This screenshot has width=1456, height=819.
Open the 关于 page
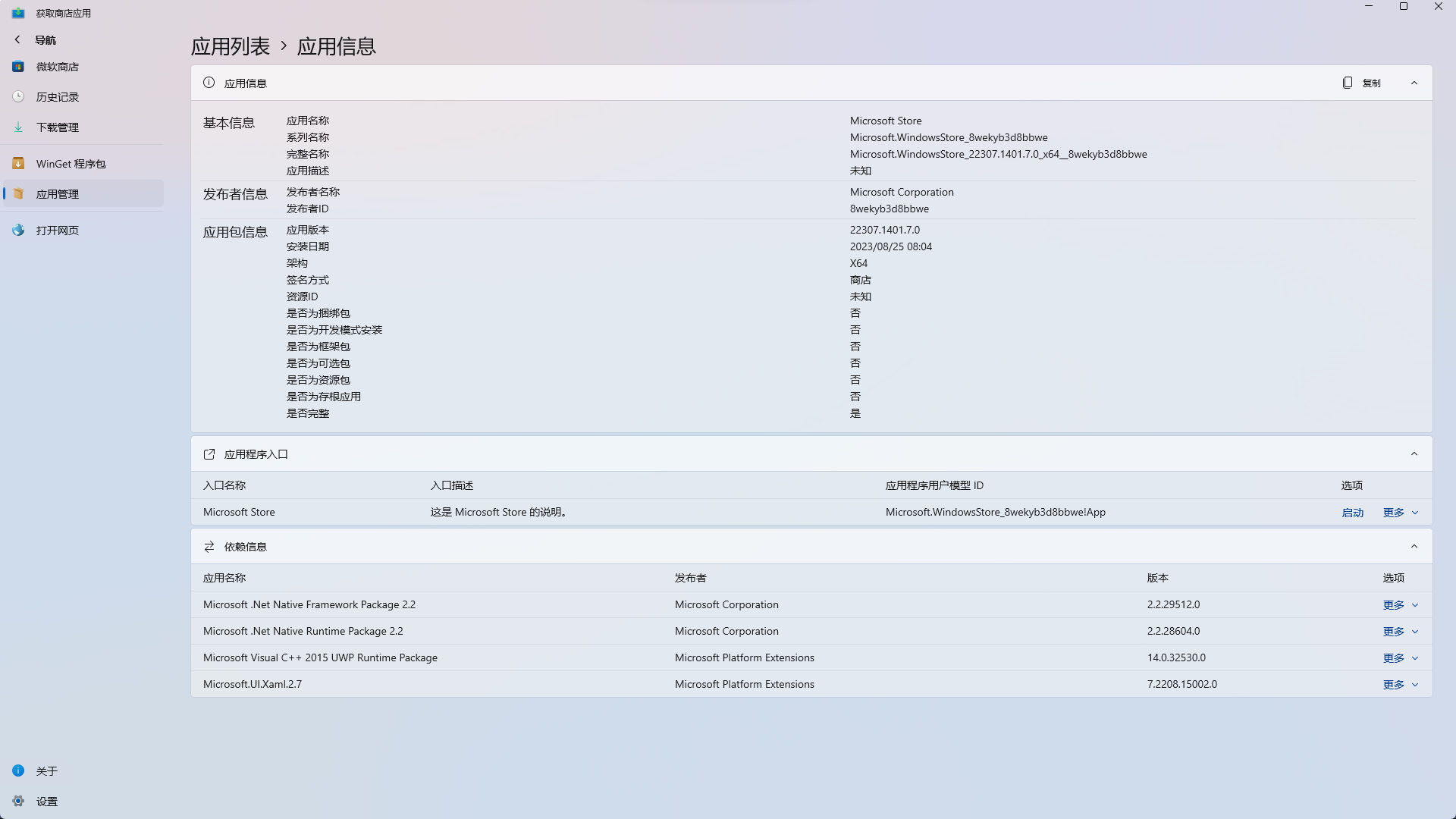click(x=46, y=770)
